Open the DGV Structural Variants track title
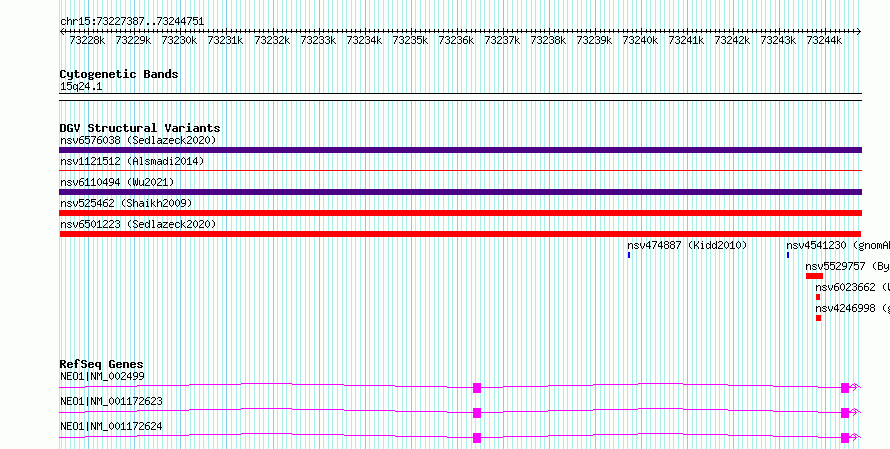The width and height of the screenshot is (890, 449). coord(140,128)
